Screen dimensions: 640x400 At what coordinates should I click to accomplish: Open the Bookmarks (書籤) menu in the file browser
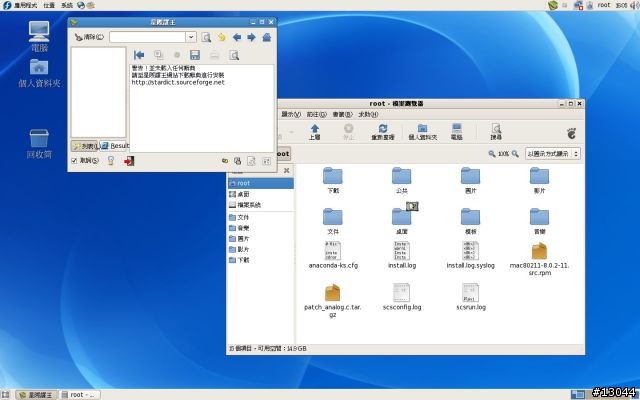coord(342,114)
